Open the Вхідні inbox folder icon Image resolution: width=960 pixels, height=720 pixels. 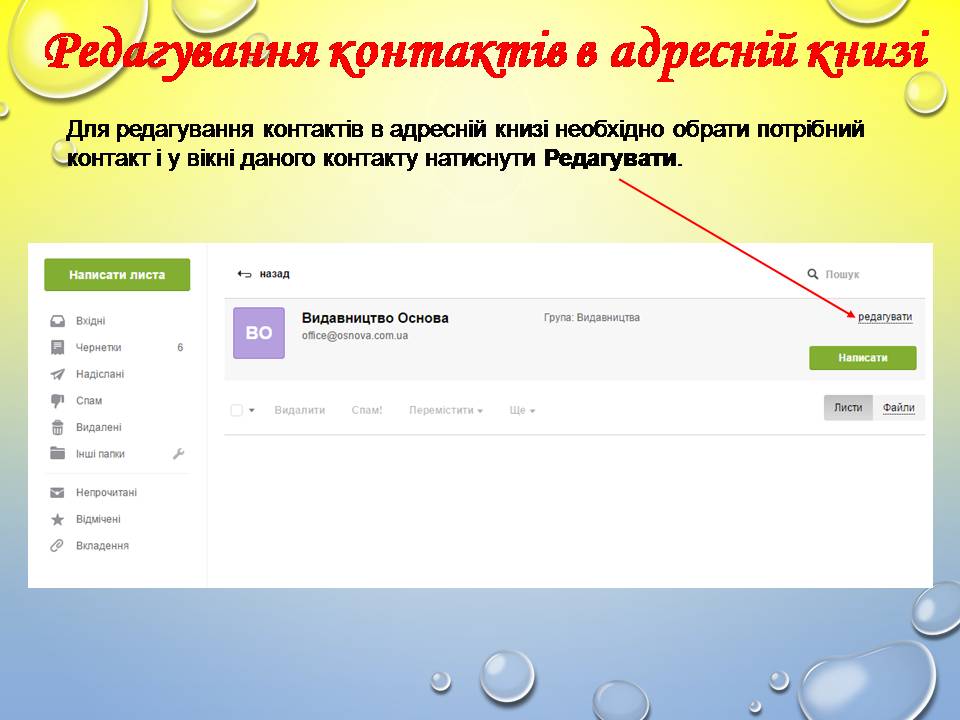pos(58,321)
